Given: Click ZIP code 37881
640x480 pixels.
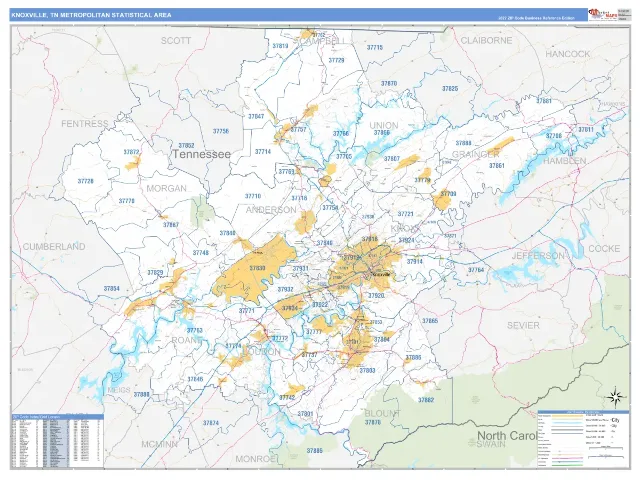Looking at the screenshot, I should pyautogui.click(x=544, y=101).
